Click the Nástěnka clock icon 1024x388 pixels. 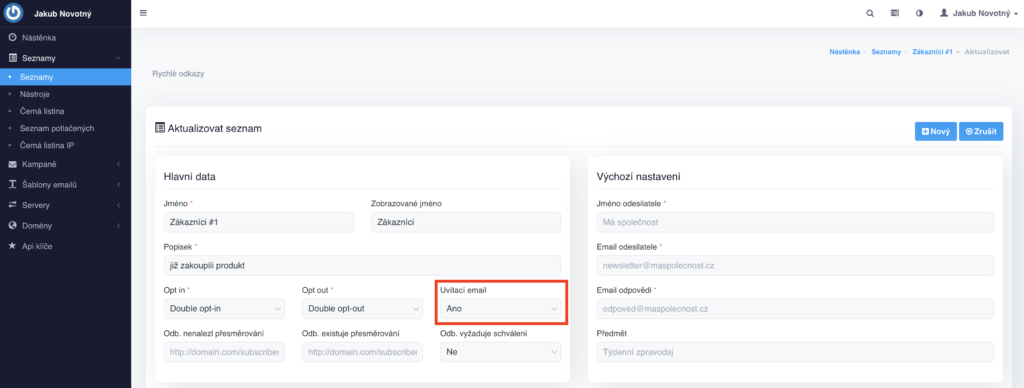12,38
